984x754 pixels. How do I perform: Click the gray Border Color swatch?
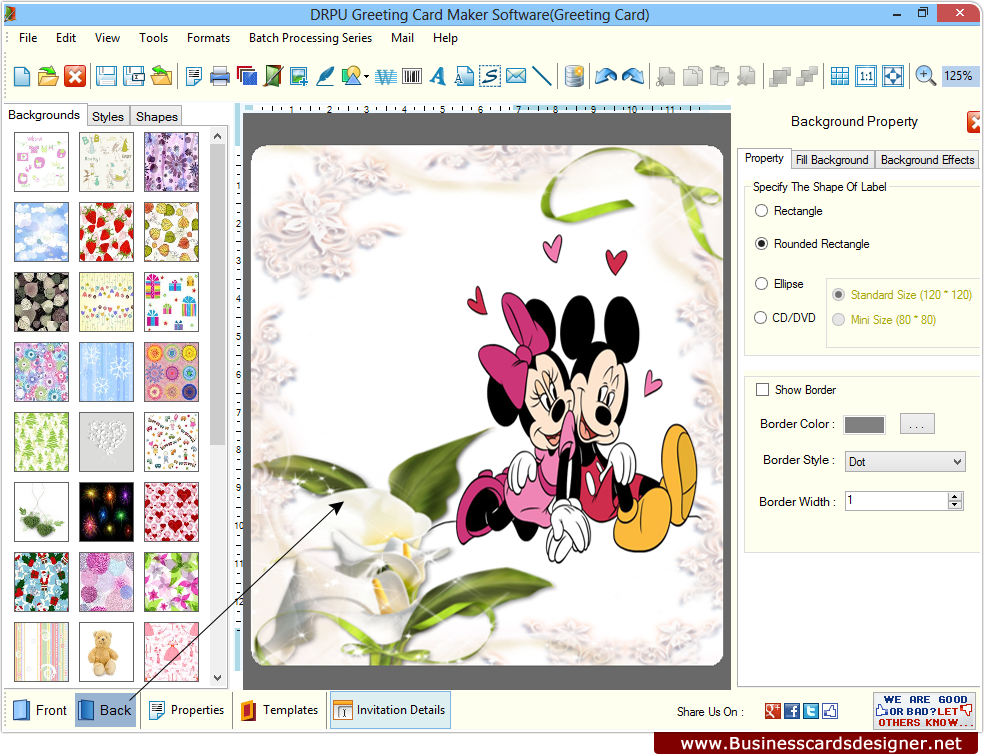(x=865, y=424)
